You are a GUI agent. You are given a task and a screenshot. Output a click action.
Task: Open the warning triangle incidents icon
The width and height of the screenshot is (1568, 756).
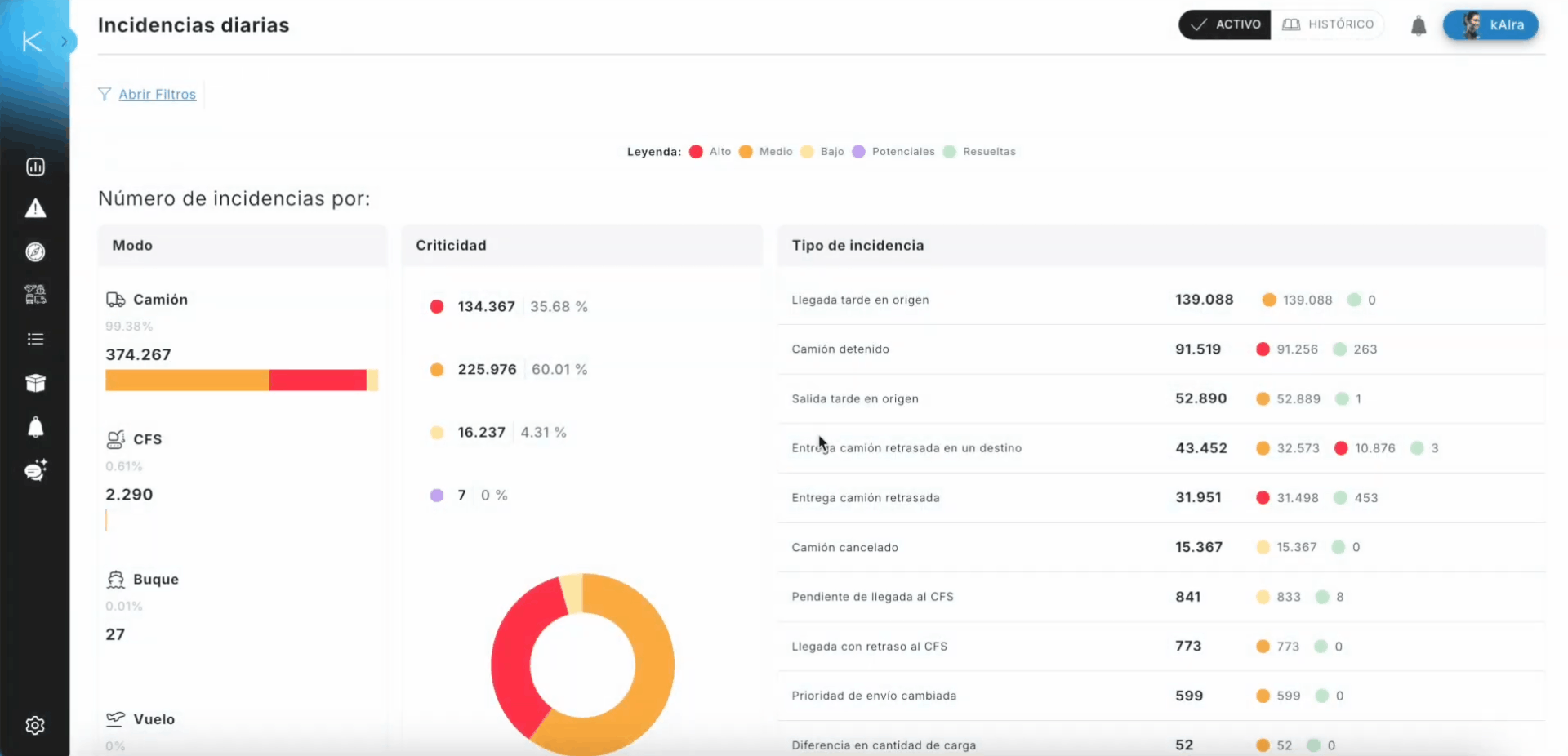35,209
